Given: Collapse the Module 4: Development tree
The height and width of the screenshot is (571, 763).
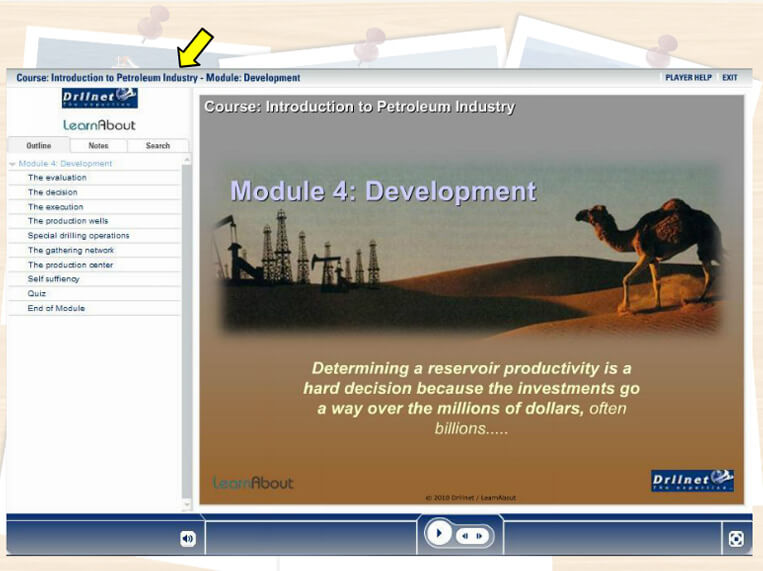Looking at the screenshot, I should click(x=13, y=164).
